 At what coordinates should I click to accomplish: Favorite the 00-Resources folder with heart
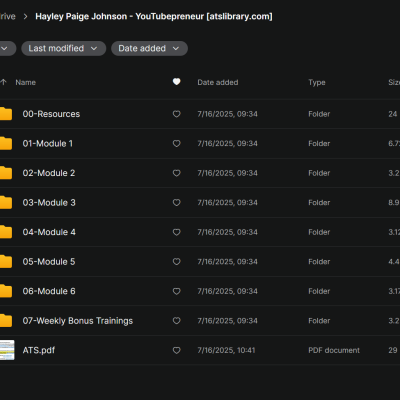click(x=177, y=114)
